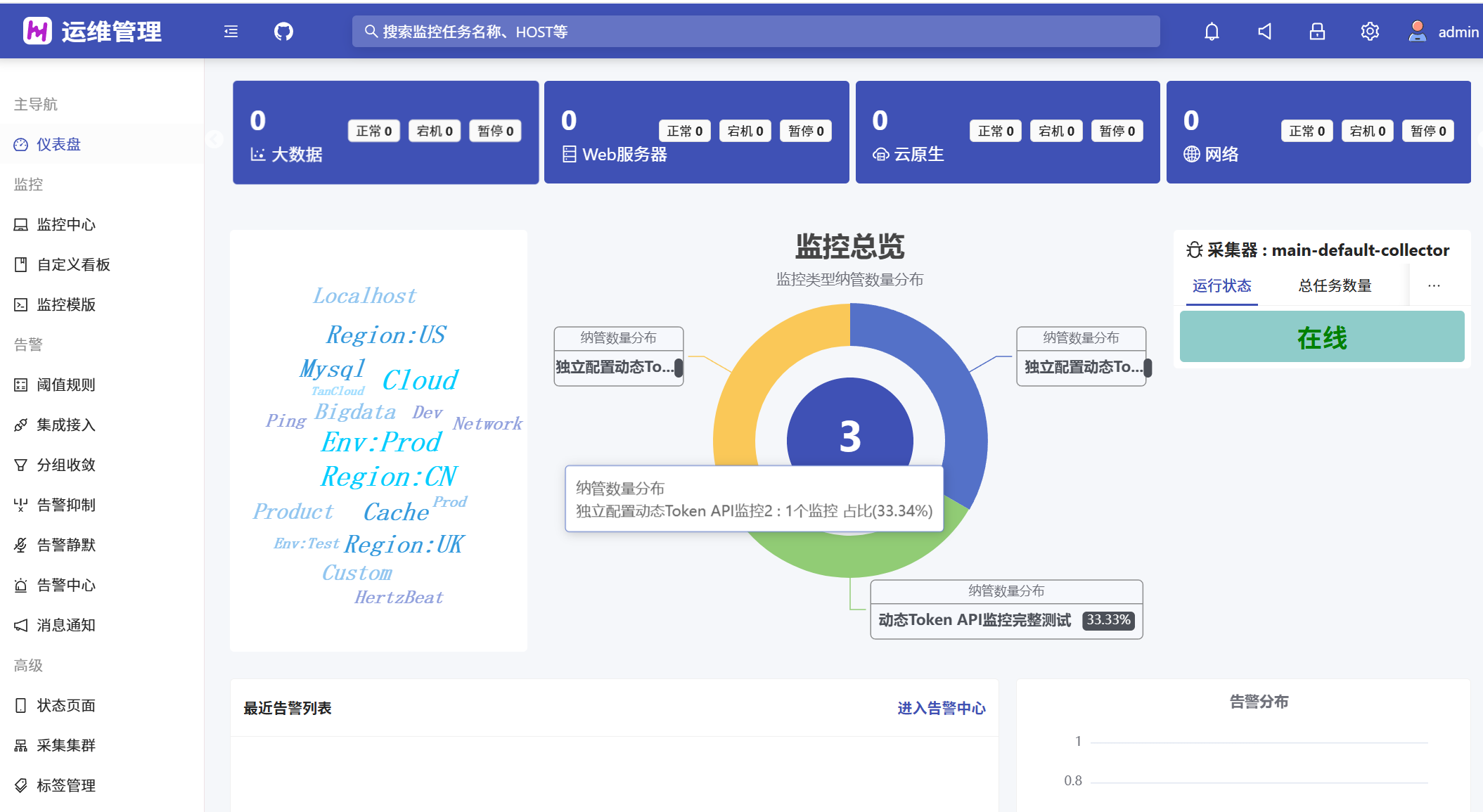Click the 进入告警中心 link

[x=941, y=708]
